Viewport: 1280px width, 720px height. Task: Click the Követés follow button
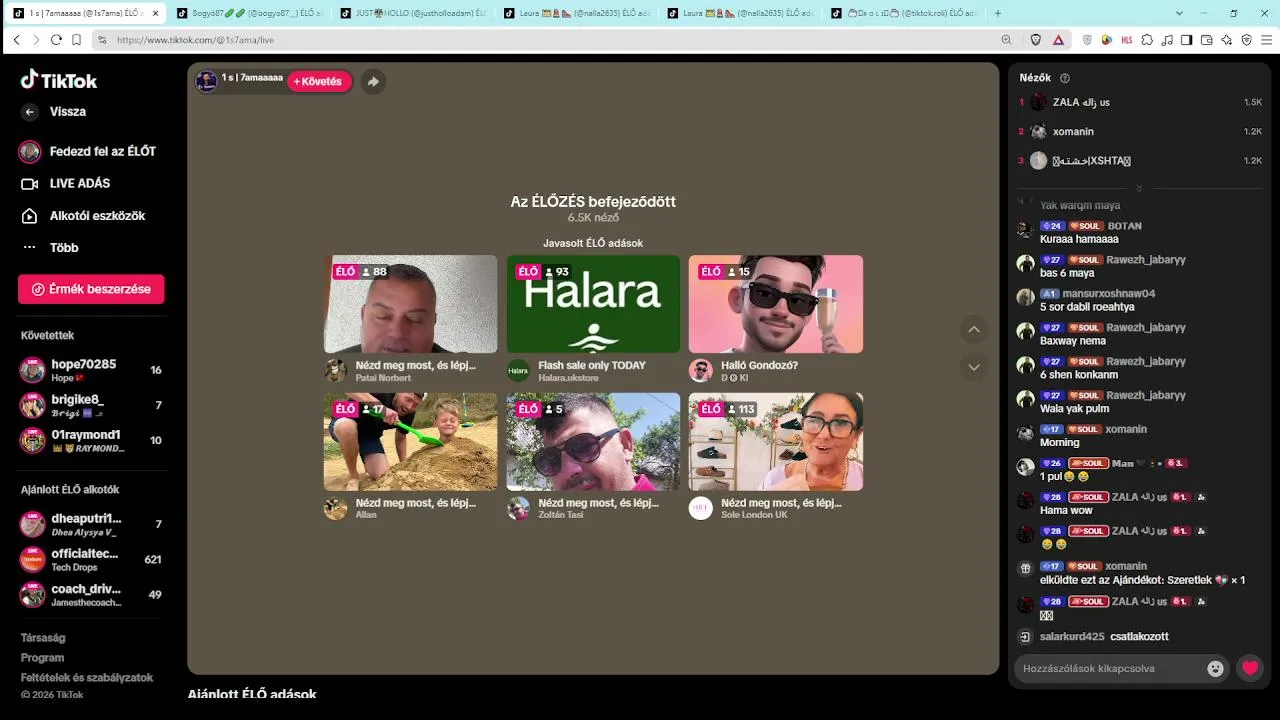[x=319, y=82]
